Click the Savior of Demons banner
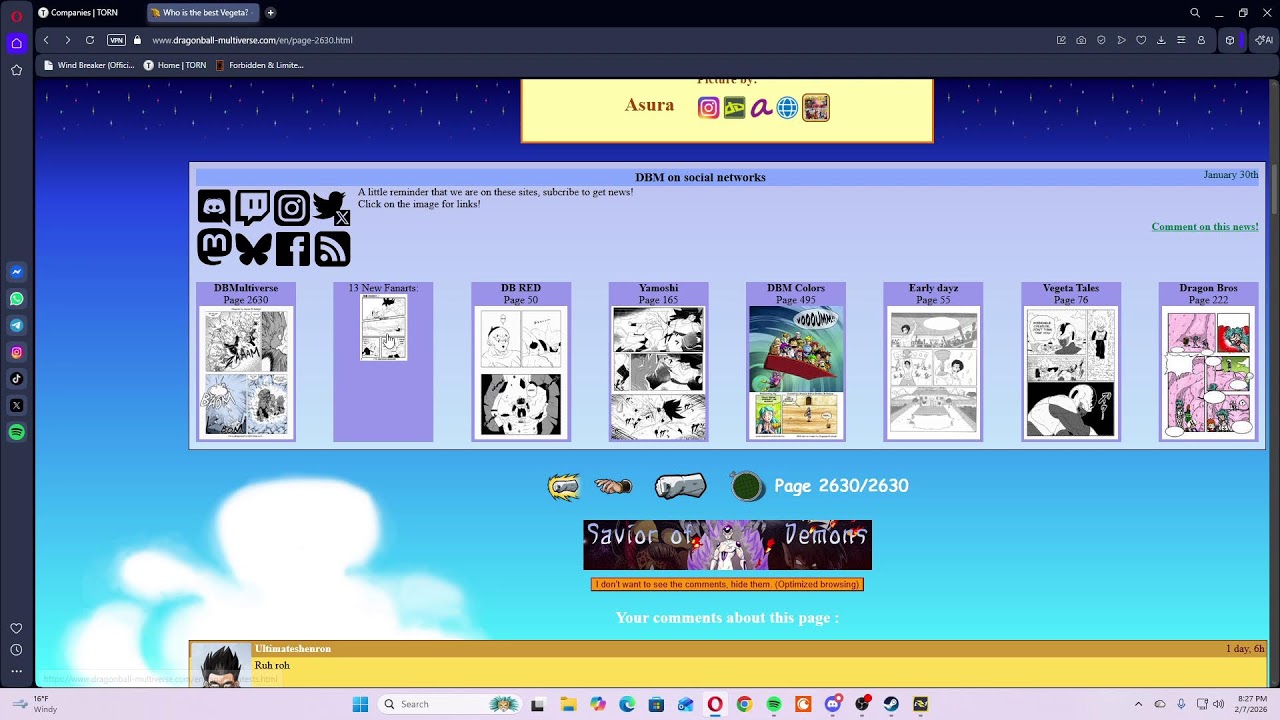The height and width of the screenshot is (720, 1280). coord(727,545)
